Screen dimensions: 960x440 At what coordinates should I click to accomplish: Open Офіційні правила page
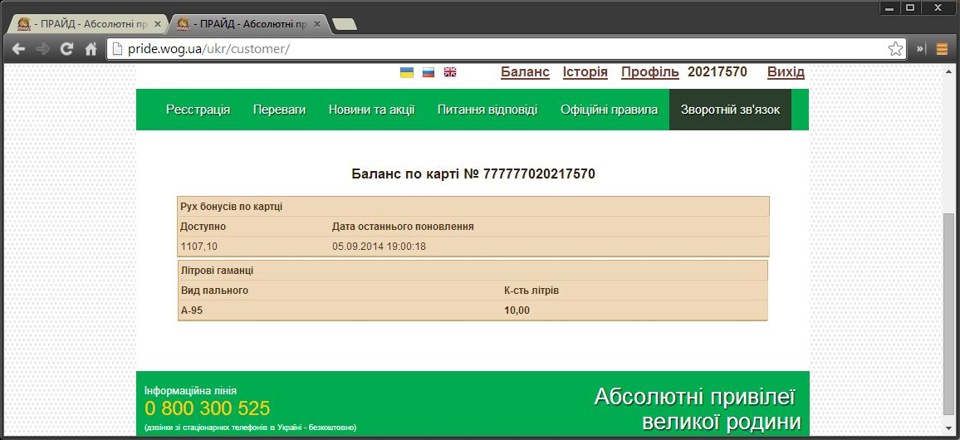point(609,110)
